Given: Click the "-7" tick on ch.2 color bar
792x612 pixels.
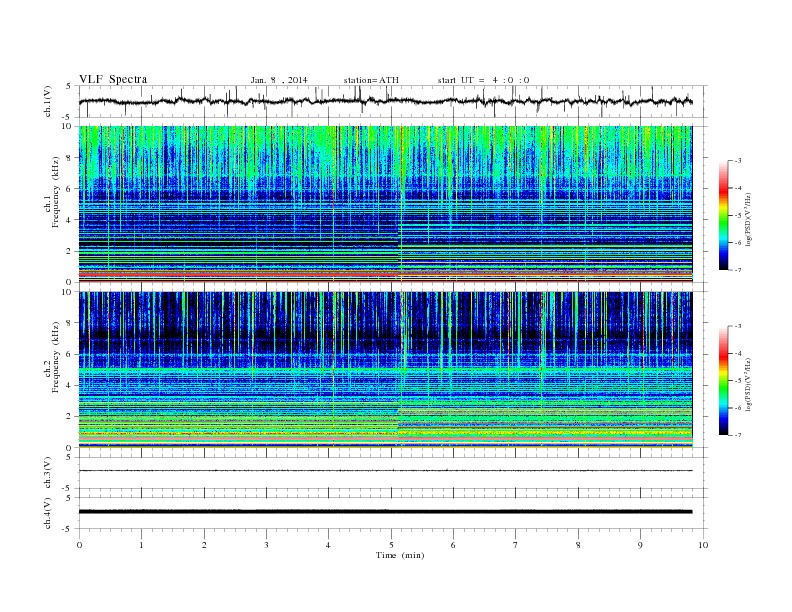Looking at the screenshot, I should point(738,435).
